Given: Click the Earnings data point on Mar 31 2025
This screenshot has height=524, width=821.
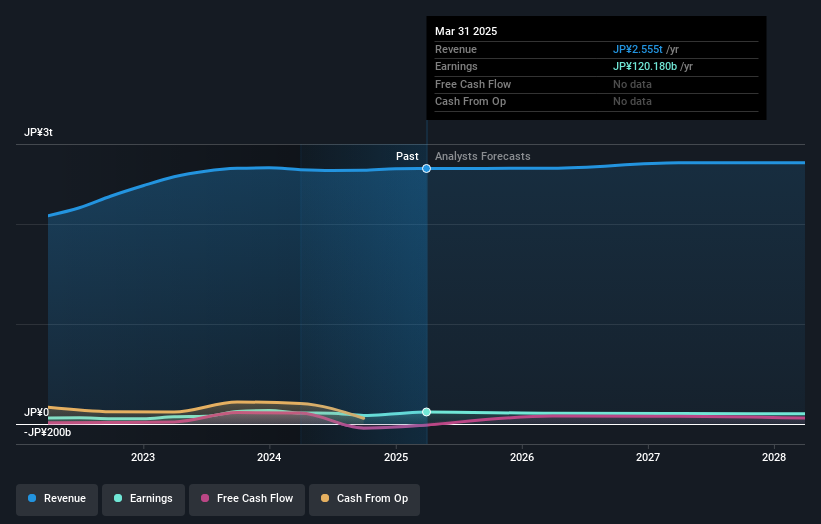Looking at the screenshot, I should click(x=426, y=412).
